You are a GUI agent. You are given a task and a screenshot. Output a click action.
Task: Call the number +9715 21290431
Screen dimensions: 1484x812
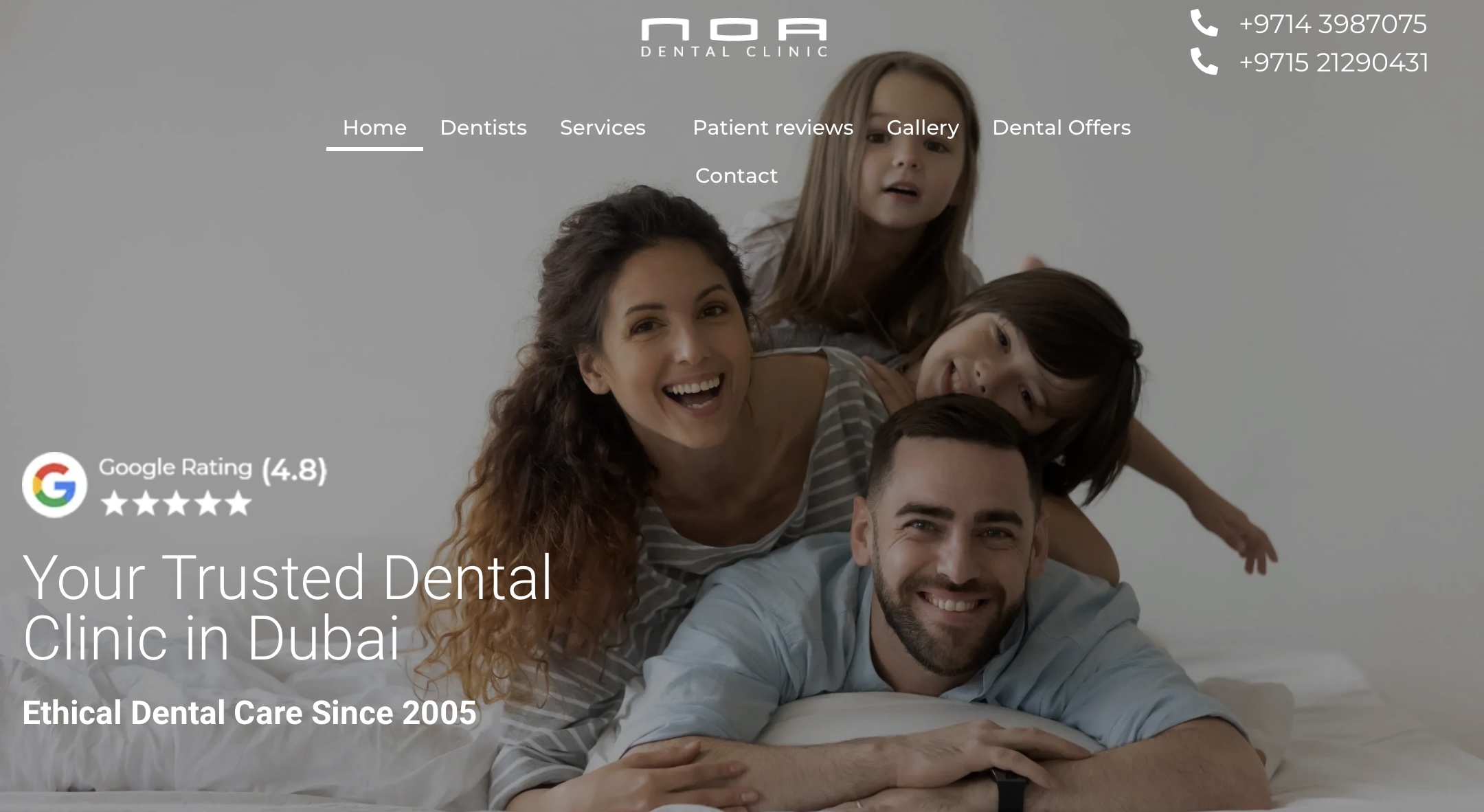pos(1334,63)
